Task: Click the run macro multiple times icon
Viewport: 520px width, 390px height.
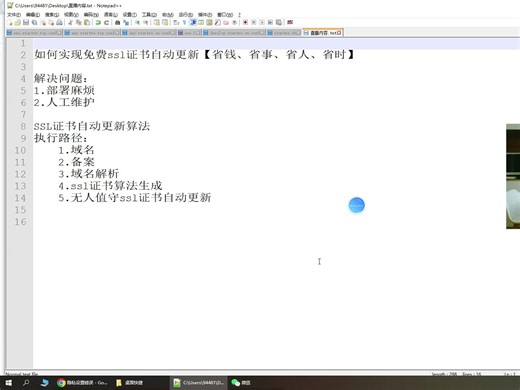Action: (x=270, y=23)
